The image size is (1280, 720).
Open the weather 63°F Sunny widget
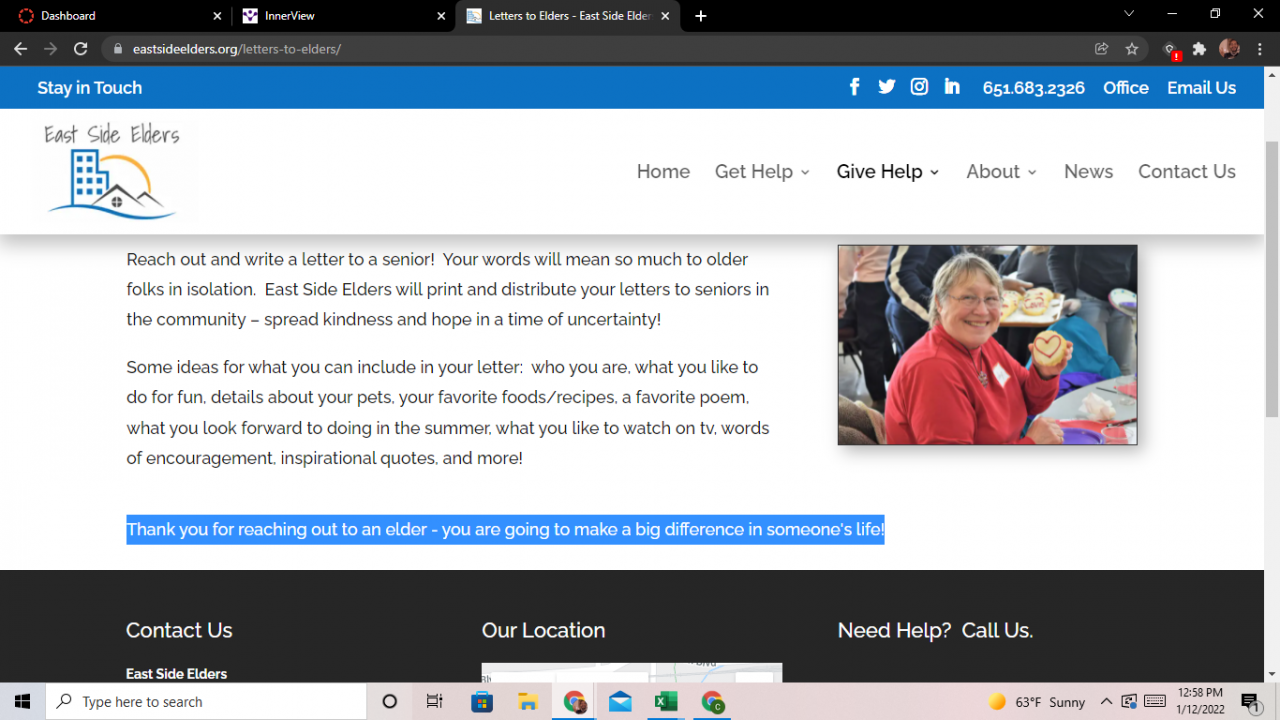click(1037, 701)
